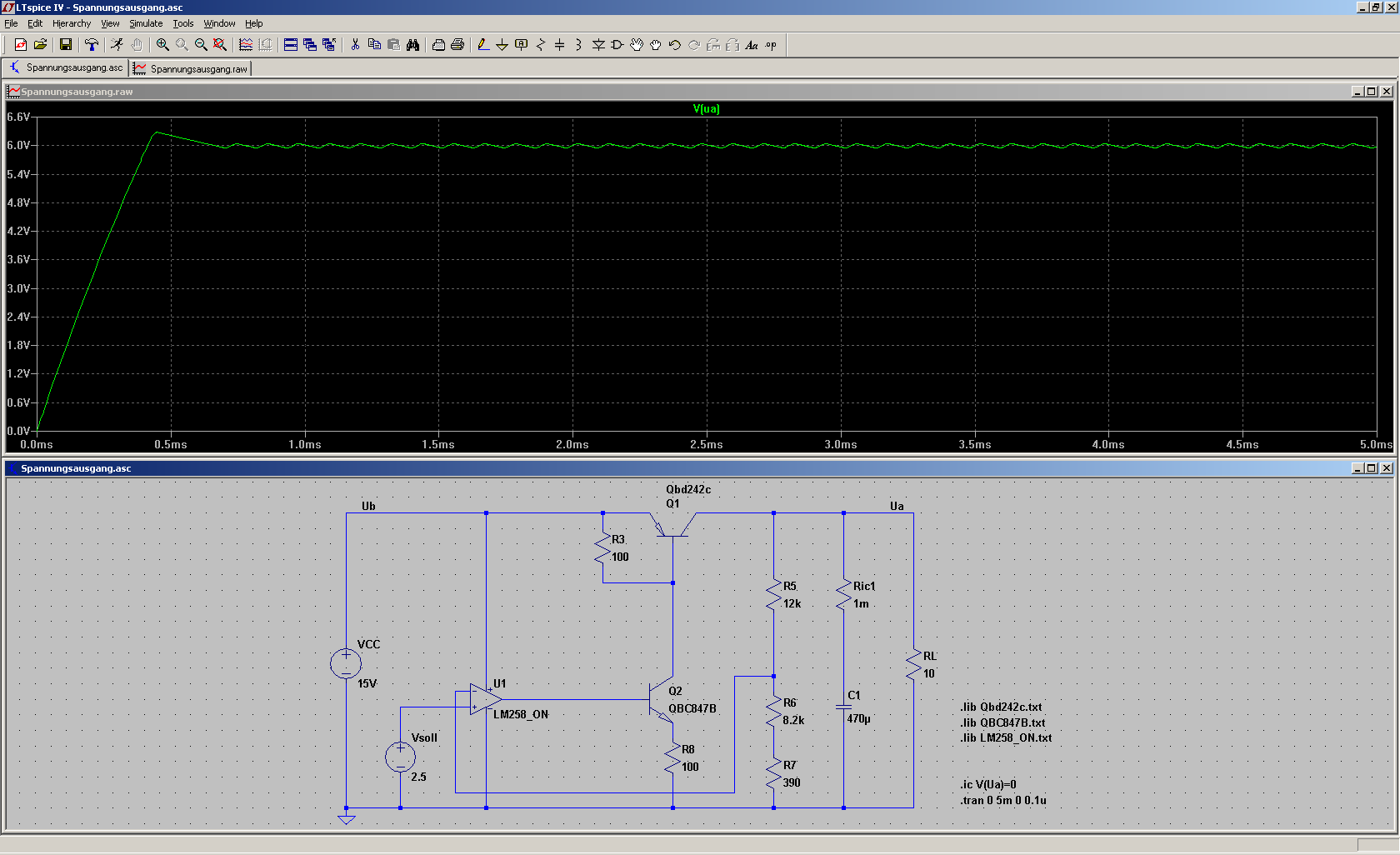Click the '.tran 0 5m 0 0.1u' directive
Image resolution: width=1400 pixels, height=855 pixels.
point(1003,800)
